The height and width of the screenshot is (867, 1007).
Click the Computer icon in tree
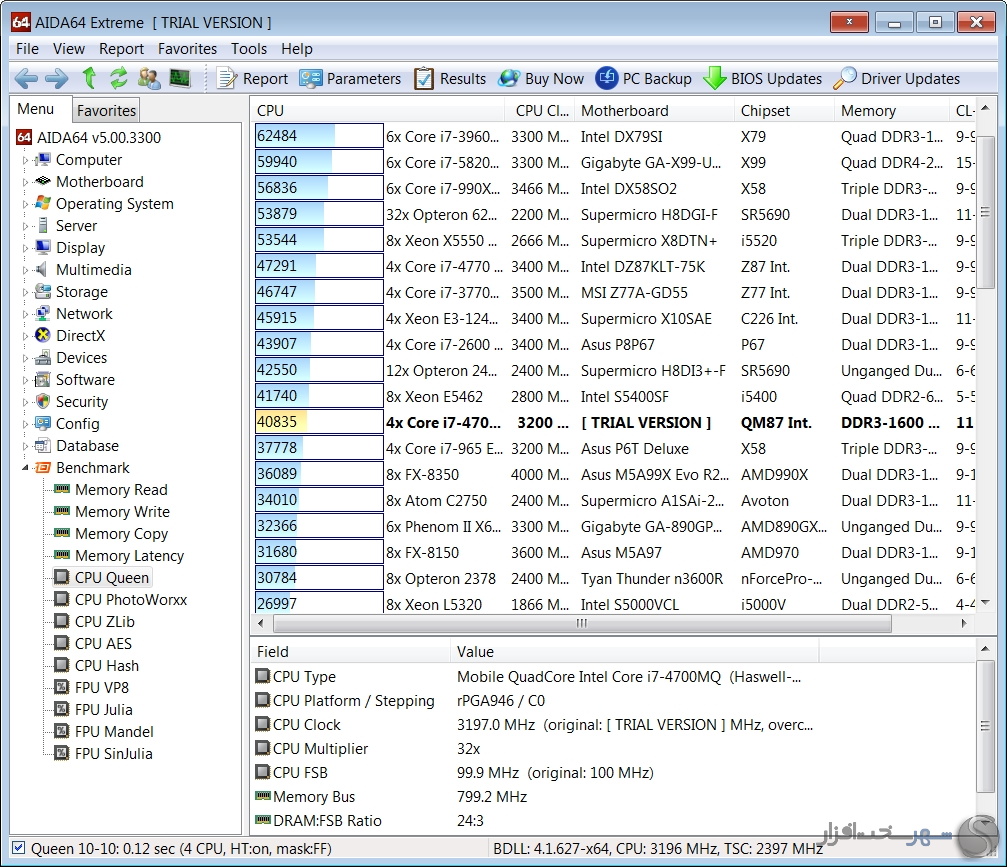coord(42,159)
